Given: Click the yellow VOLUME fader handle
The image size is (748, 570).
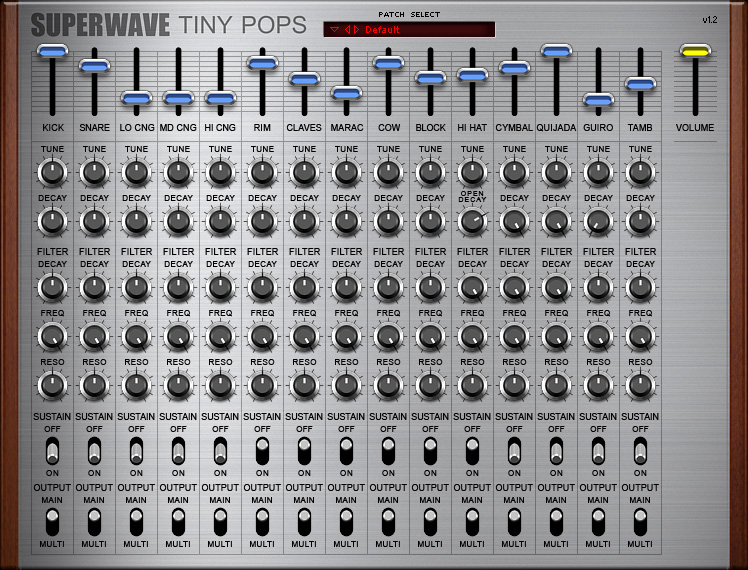Looking at the screenshot, I should pyautogui.click(x=695, y=51).
